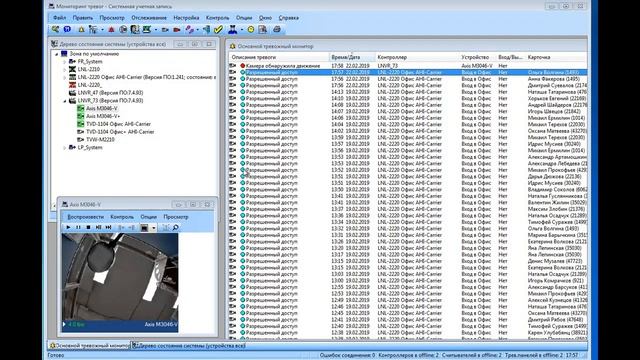Click the Готово status bar text
This screenshot has width=640, height=360.
[56, 356]
